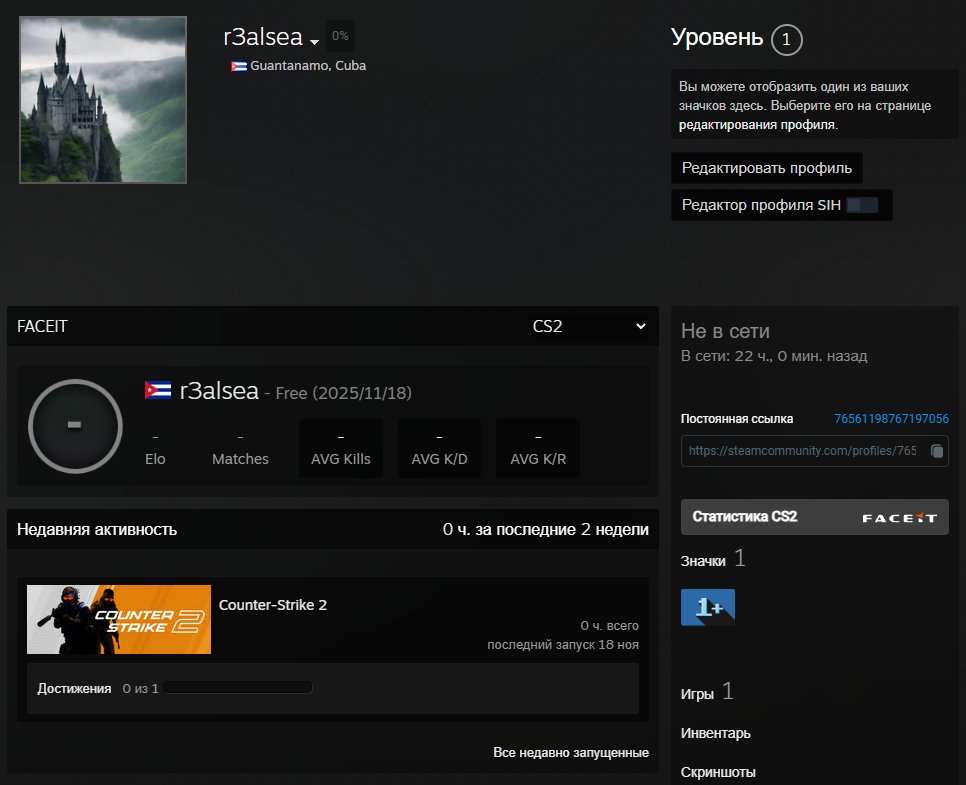Expand the CS2 game selector in FACEIT
Screen dimensions: 966x785
590,326
